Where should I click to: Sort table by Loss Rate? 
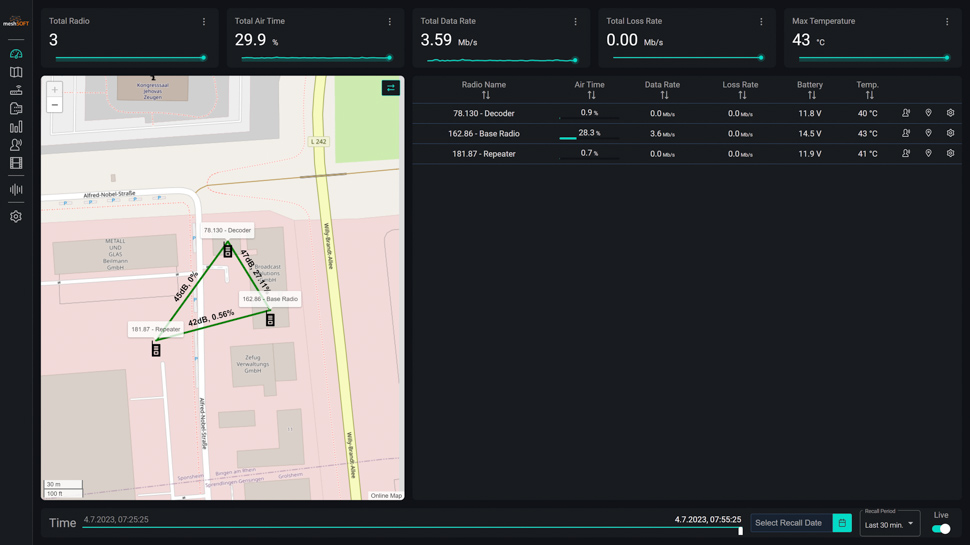[742, 95]
